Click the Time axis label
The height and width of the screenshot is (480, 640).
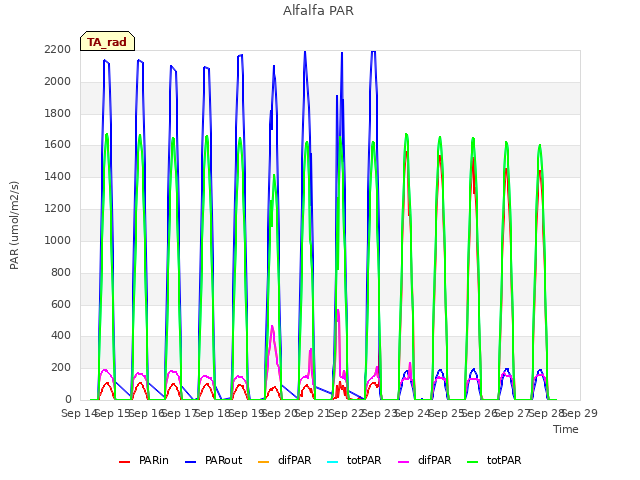pyautogui.click(x=566, y=429)
